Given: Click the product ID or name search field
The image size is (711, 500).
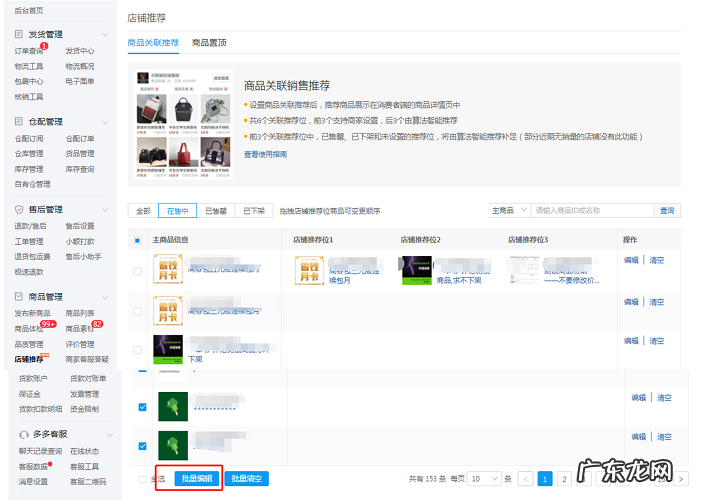Looking at the screenshot, I should pos(592,211).
